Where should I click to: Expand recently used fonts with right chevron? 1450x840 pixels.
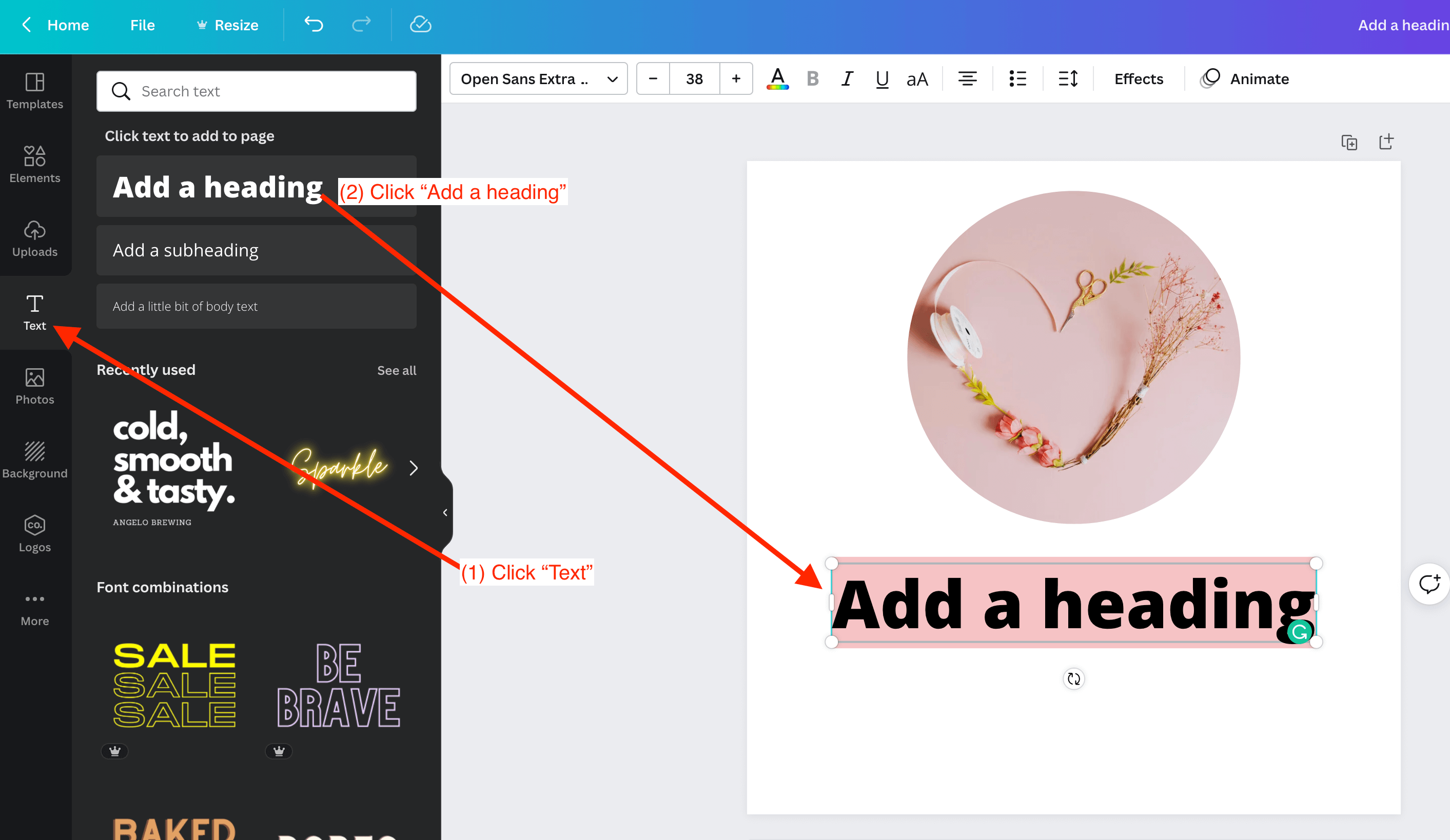(414, 468)
